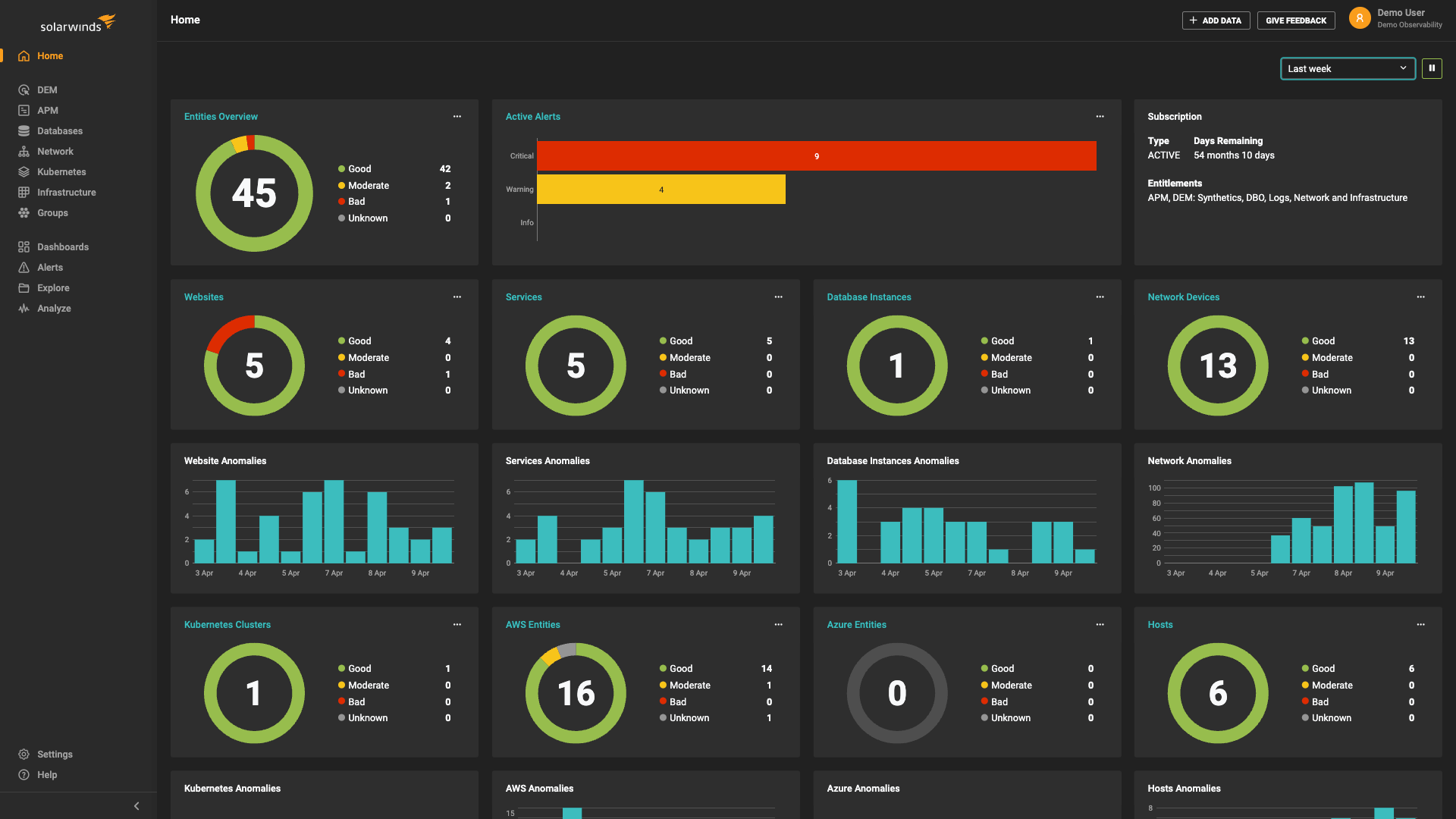Open the Alerts triangle icon
Screen dimensions: 1456x819
24,268
